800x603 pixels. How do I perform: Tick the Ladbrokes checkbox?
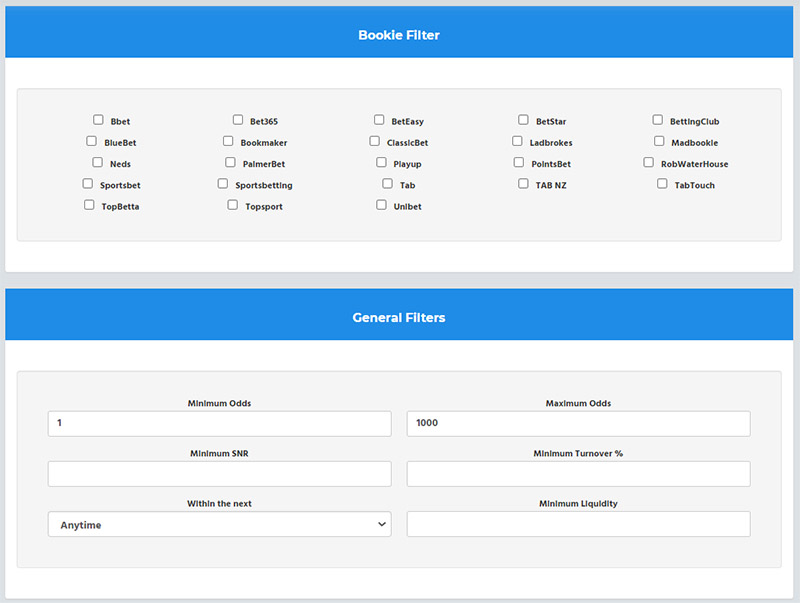click(517, 140)
